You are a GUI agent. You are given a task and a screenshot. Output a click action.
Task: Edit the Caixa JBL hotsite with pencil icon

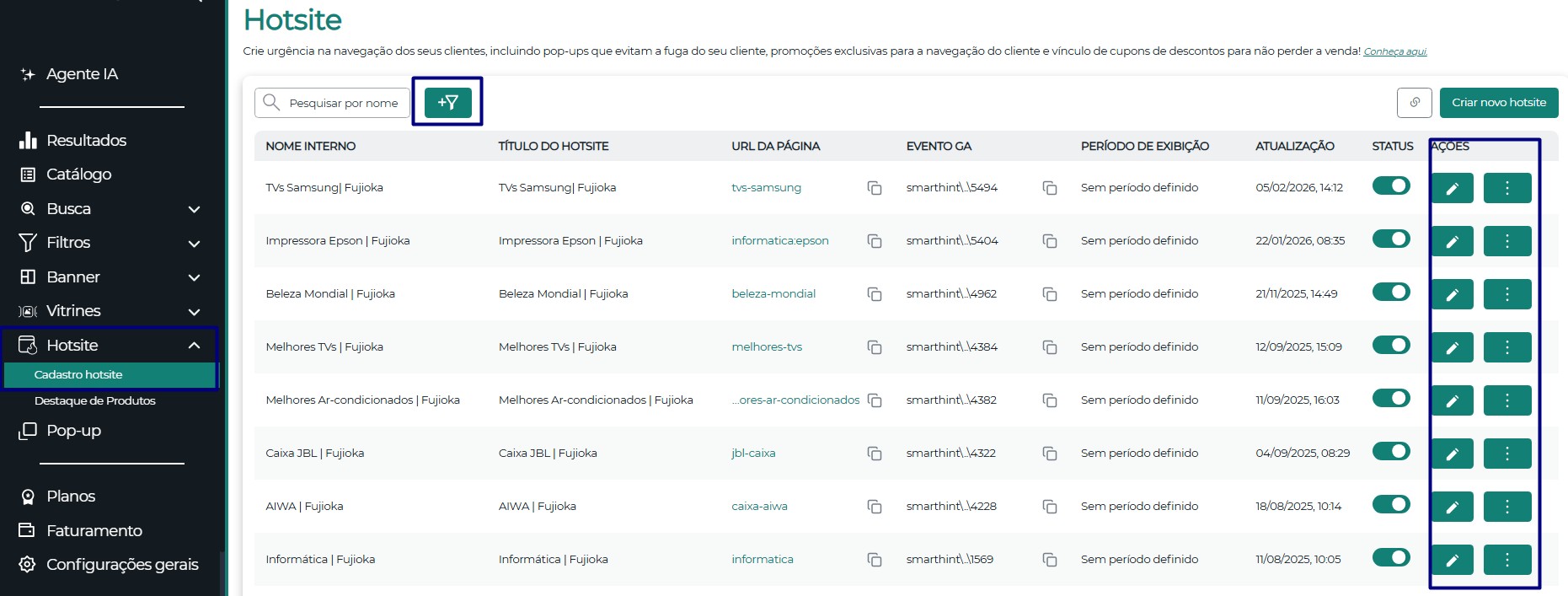tap(1452, 454)
